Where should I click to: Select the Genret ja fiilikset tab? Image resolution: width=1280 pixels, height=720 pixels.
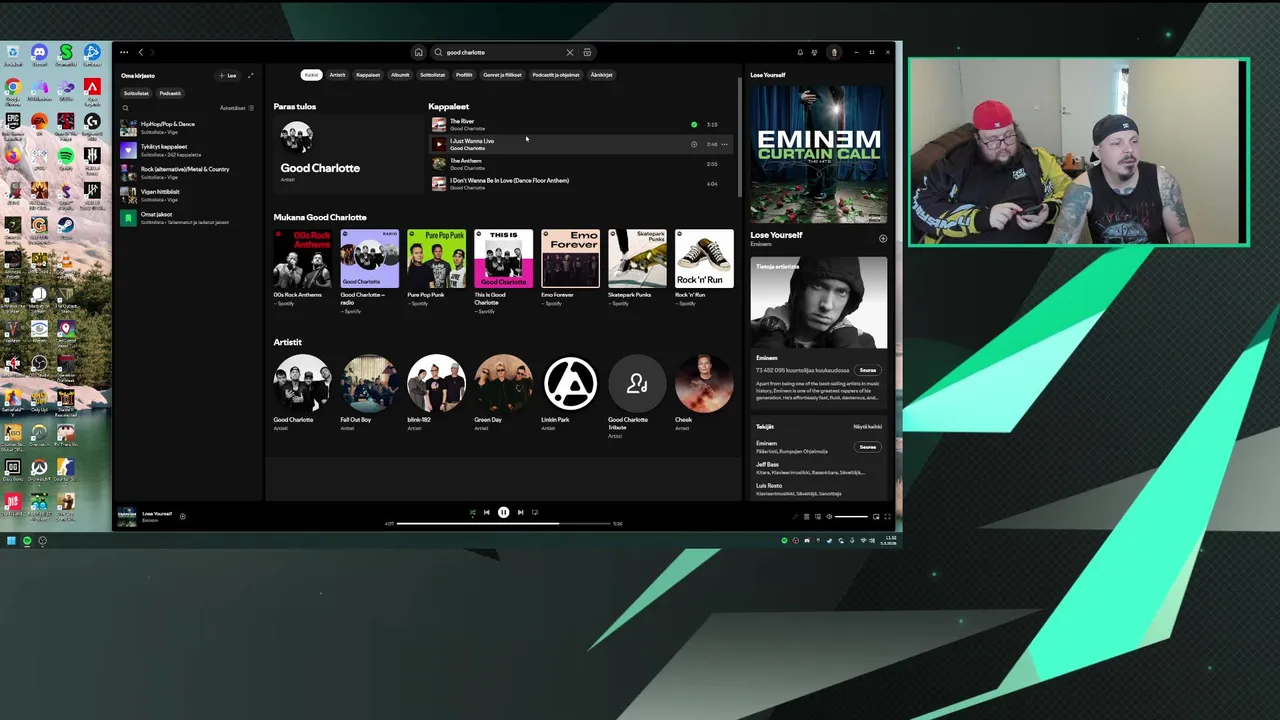point(502,75)
